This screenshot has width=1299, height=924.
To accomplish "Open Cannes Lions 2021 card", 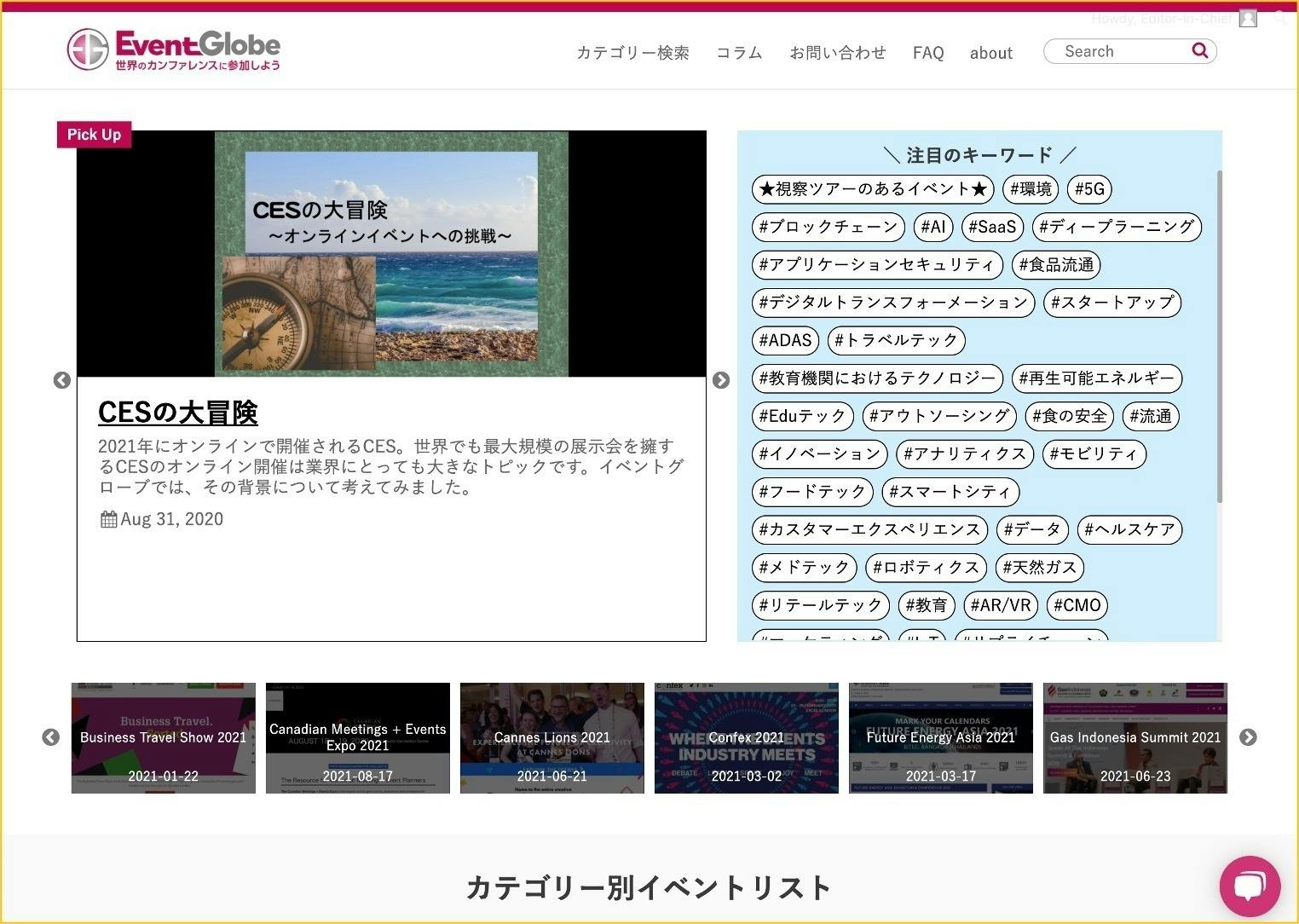I will point(552,738).
